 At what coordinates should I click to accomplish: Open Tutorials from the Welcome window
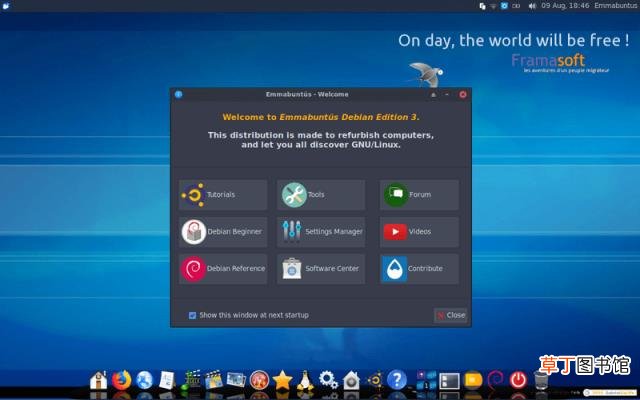point(223,195)
